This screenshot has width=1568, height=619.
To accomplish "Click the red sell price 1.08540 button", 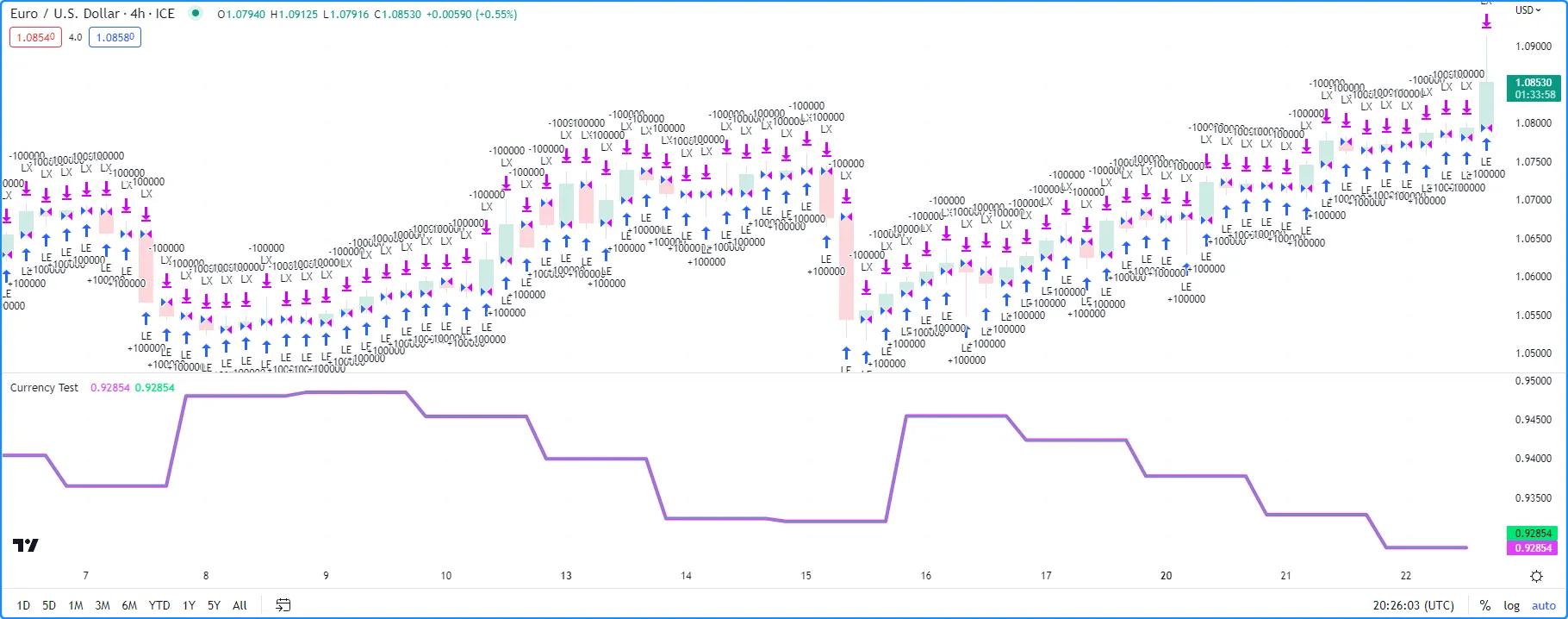I will click(x=36, y=37).
